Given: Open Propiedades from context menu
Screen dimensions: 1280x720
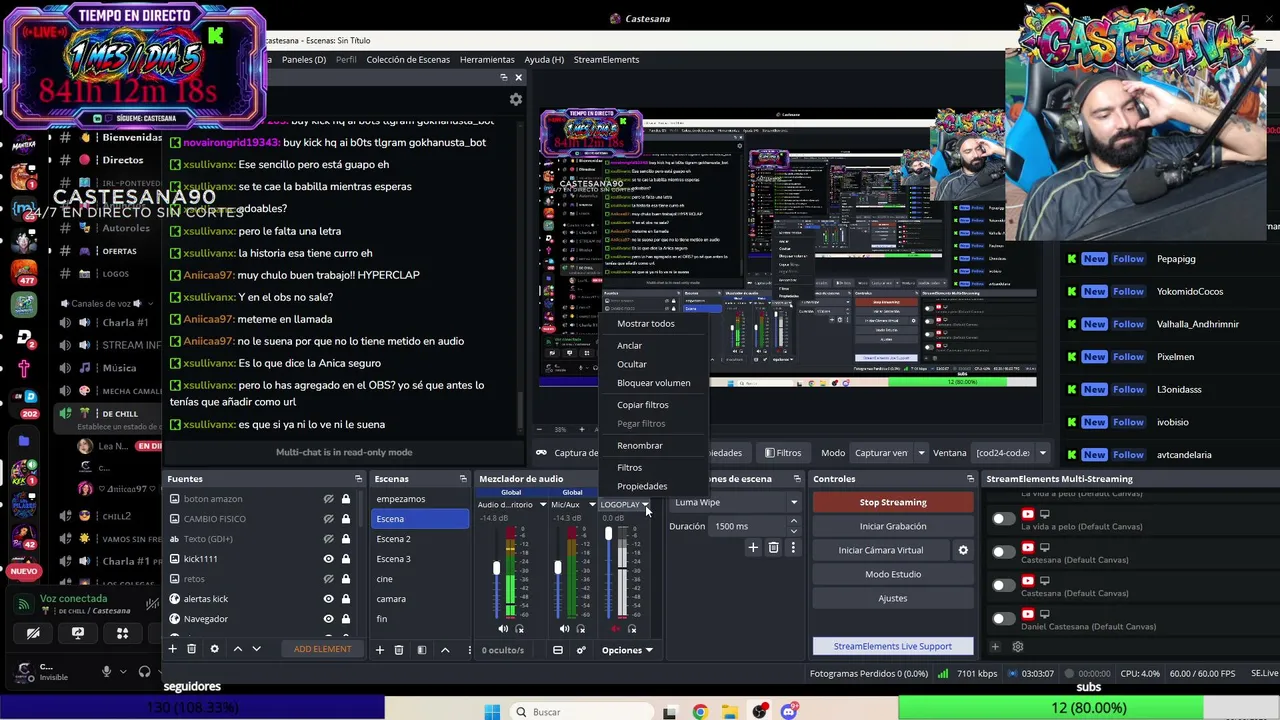Looking at the screenshot, I should [642, 486].
